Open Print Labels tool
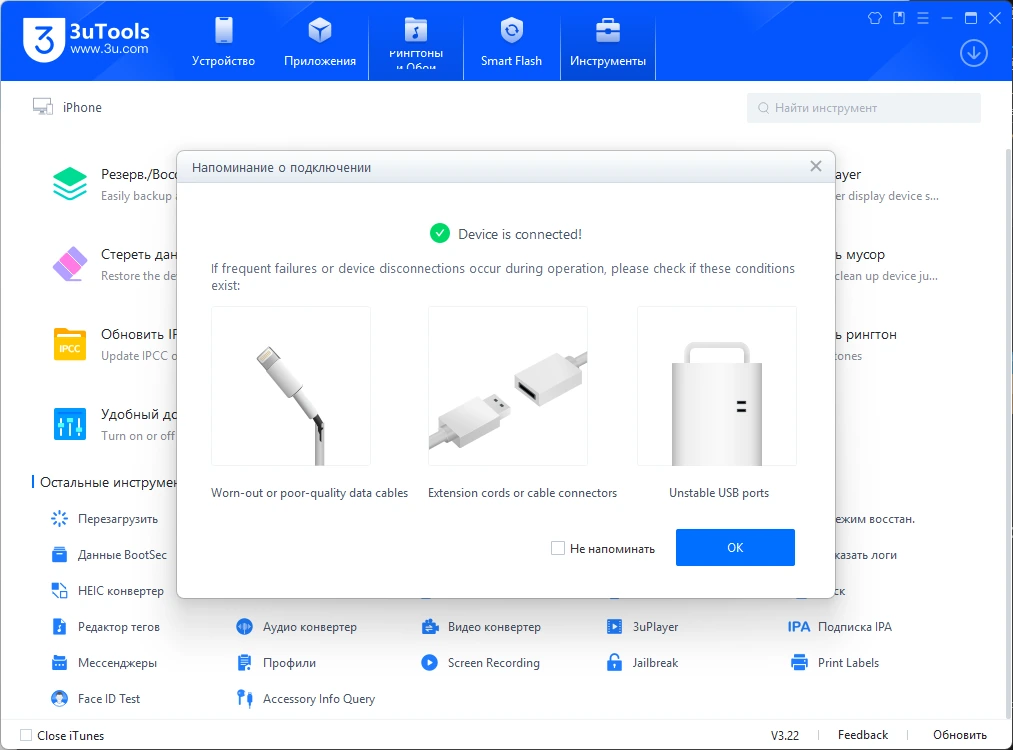The height and width of the screenshot is (750, 1013). point(835,663)
